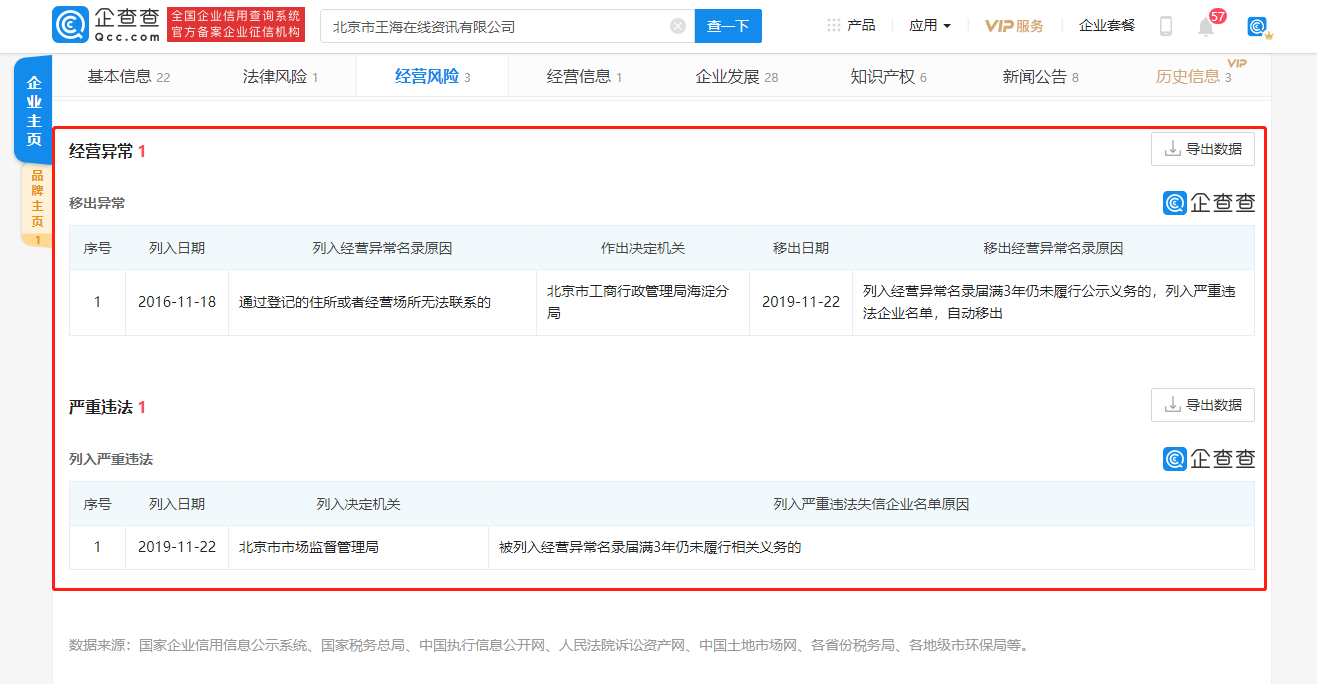The image size is (1317, 684).
Task: Open notifications bell icon
Action: coord(1206,27)
